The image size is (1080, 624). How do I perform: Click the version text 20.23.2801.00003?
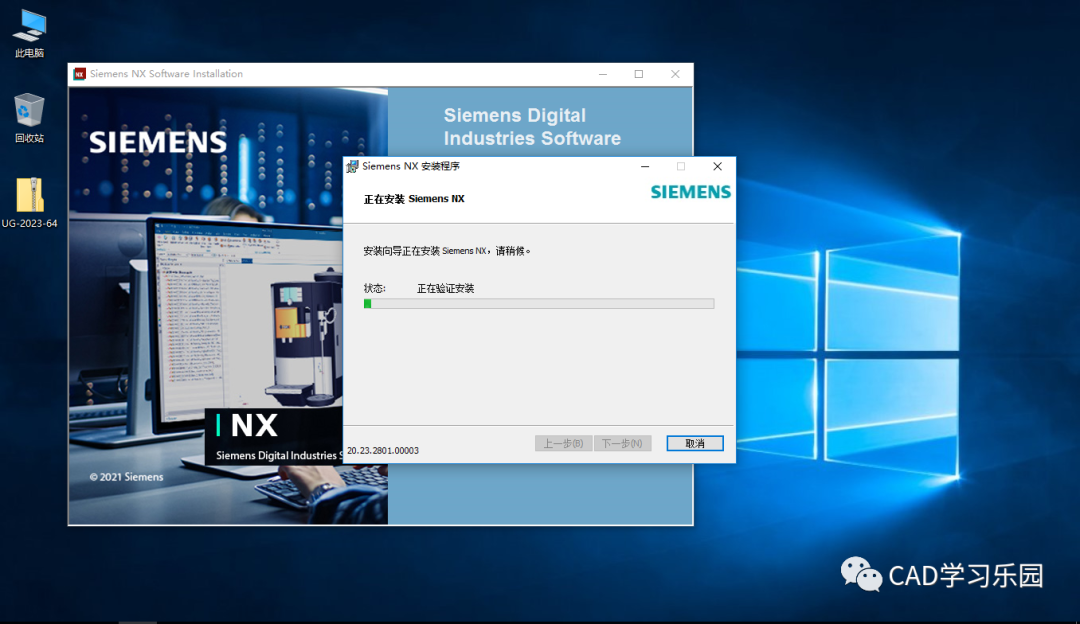(x=383, y=450)
